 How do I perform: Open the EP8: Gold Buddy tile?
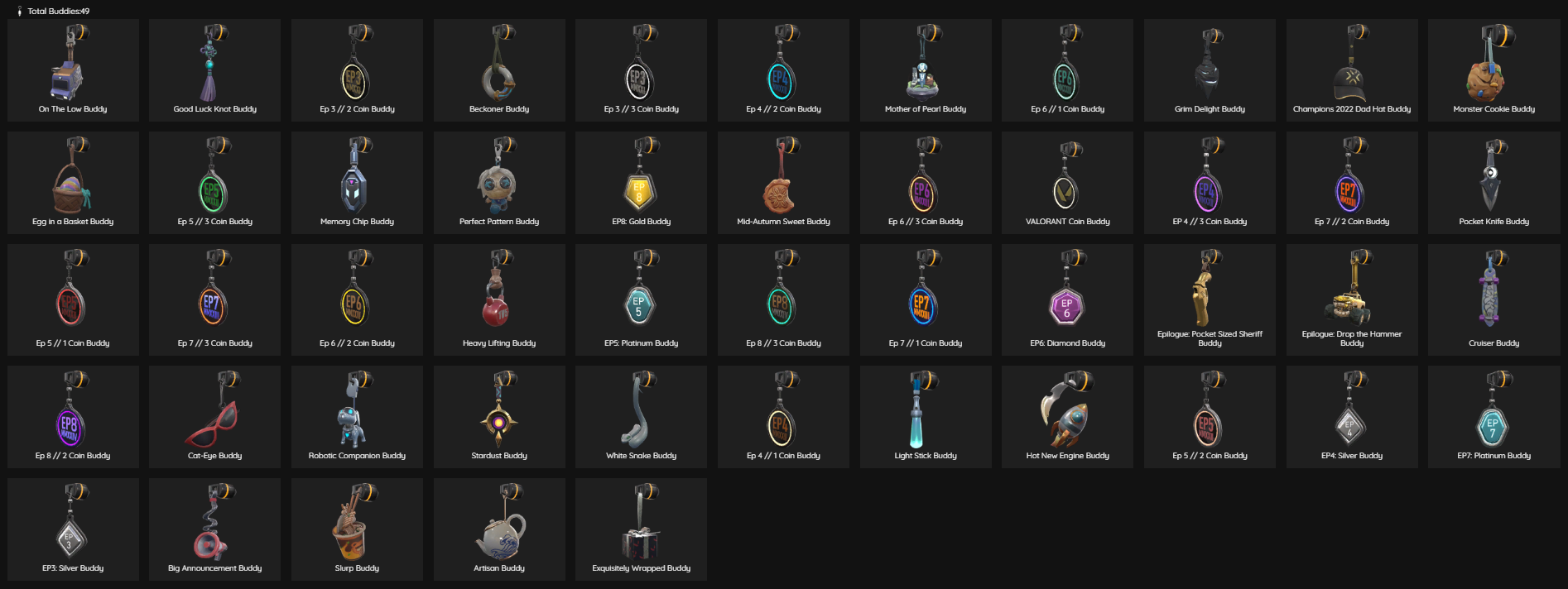(x=641, y=183)
